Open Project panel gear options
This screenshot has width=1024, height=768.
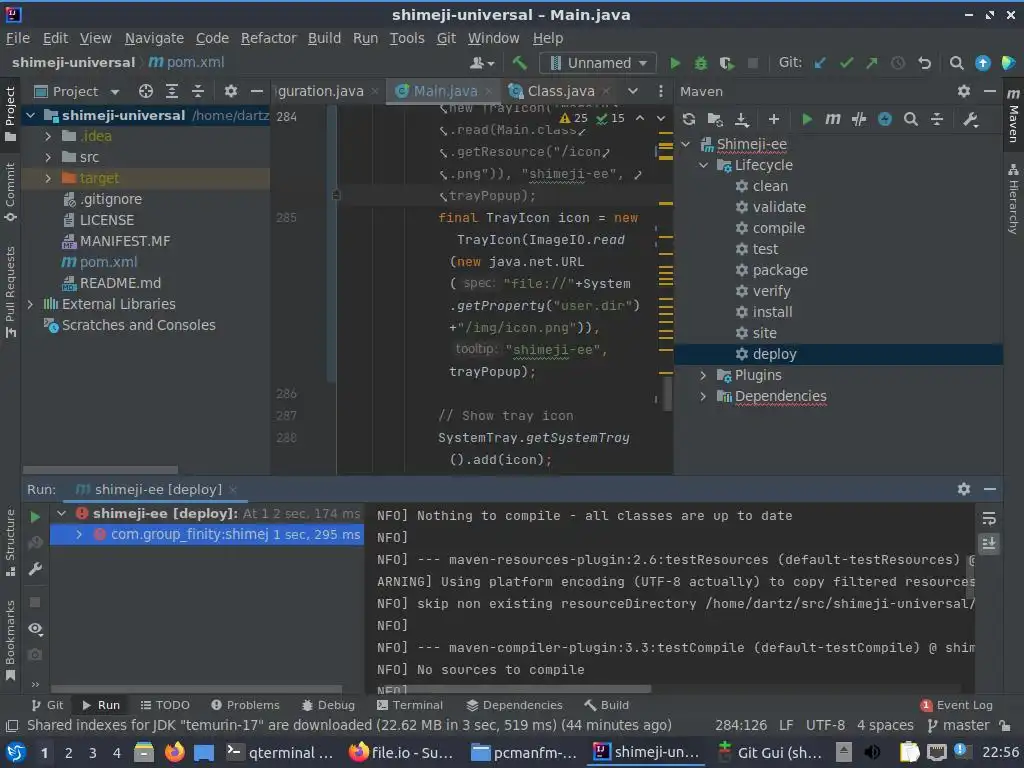[231, 91]
